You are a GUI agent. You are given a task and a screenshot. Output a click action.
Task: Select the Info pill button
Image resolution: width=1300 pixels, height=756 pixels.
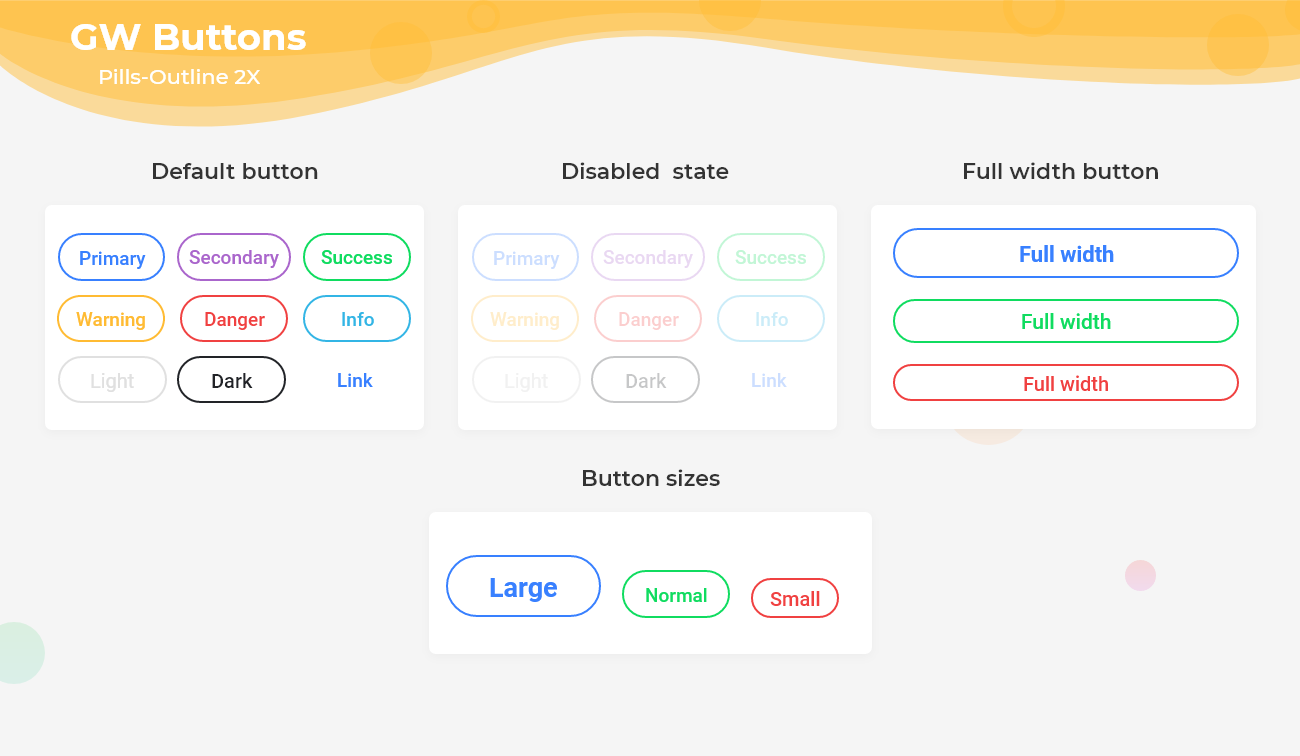pos(357,319)
